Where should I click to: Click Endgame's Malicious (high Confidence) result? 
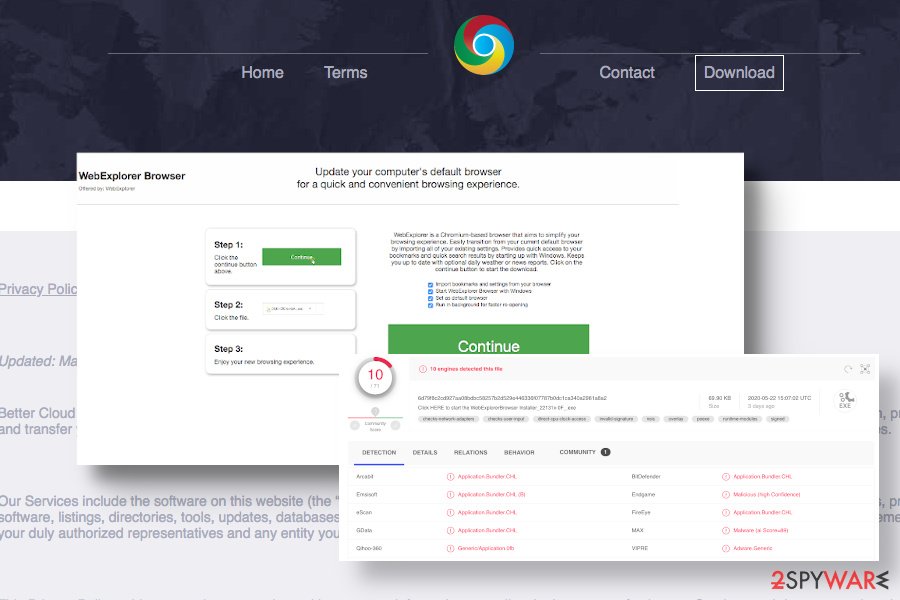click(766, 494)
